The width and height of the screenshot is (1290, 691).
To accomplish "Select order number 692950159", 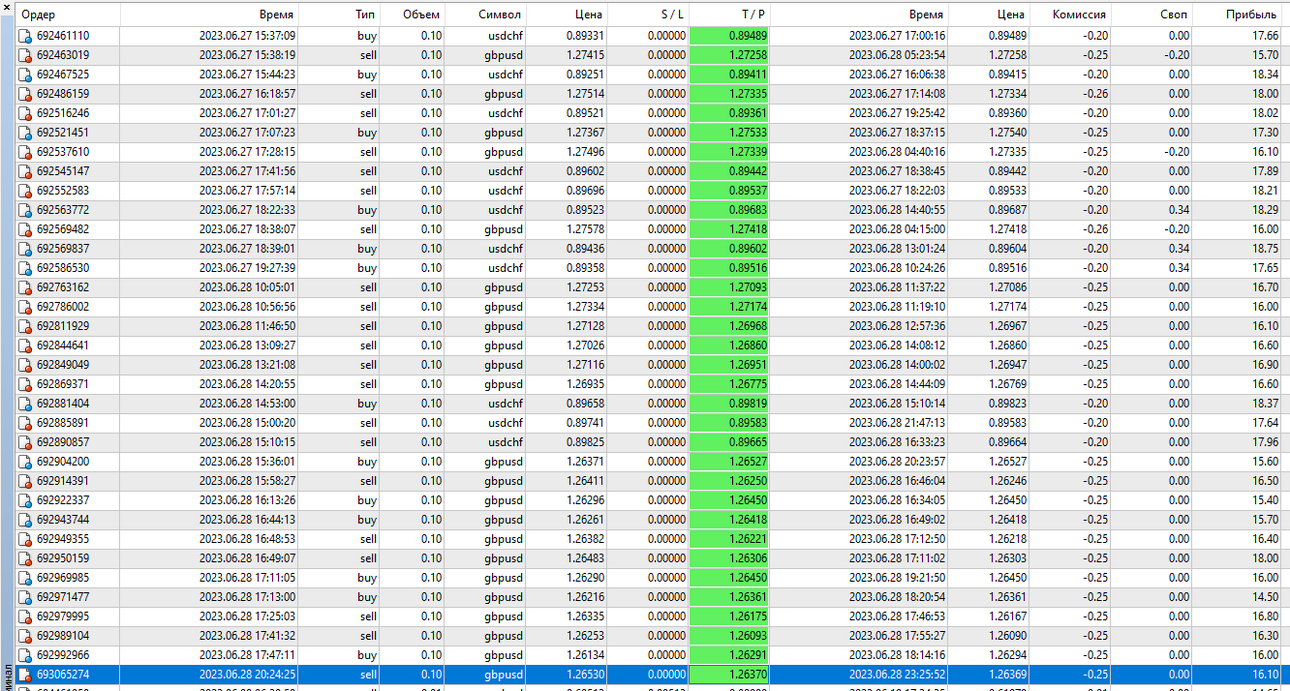I will tap(63, 558).
